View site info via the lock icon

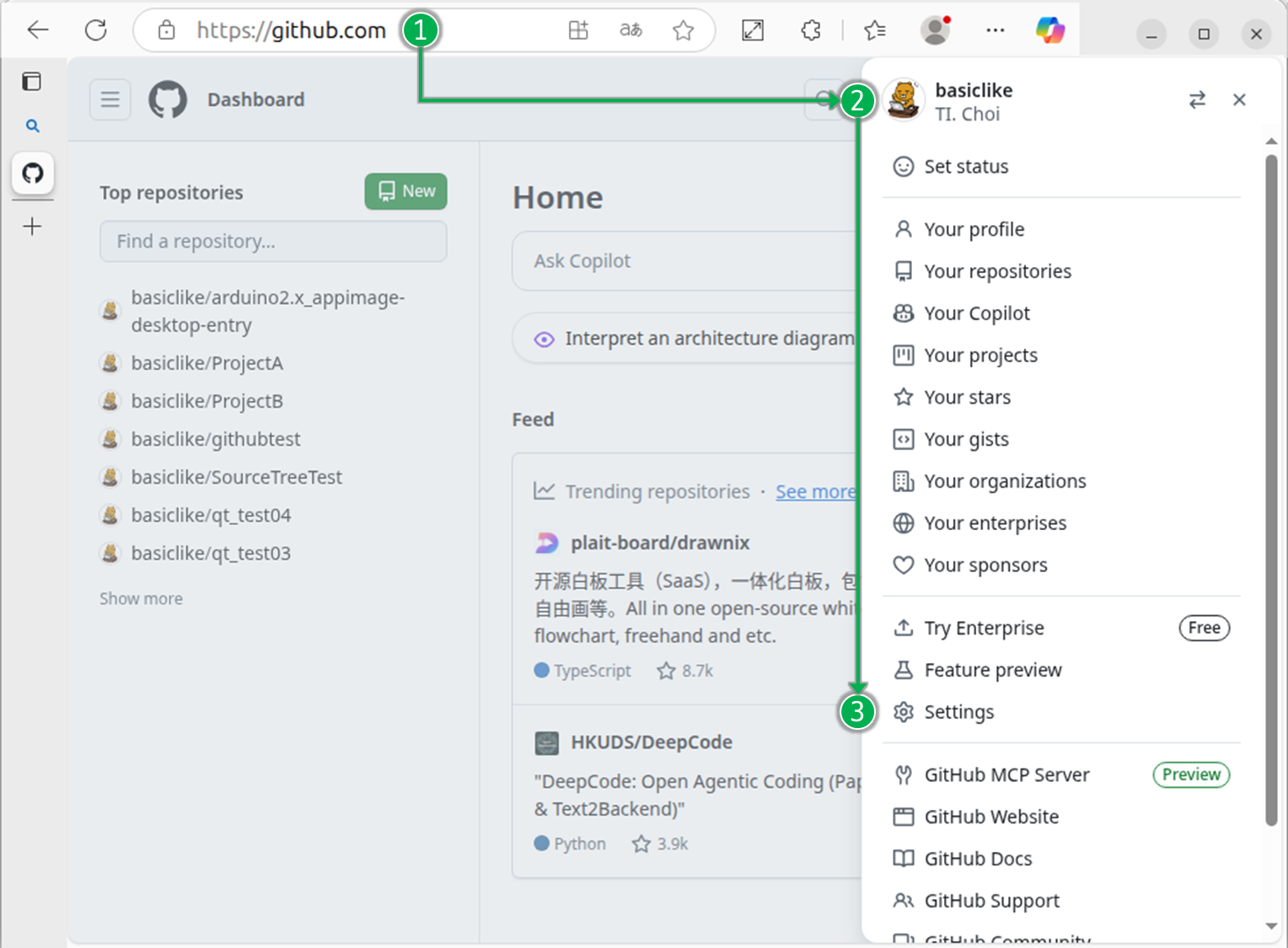click(167, 30)
